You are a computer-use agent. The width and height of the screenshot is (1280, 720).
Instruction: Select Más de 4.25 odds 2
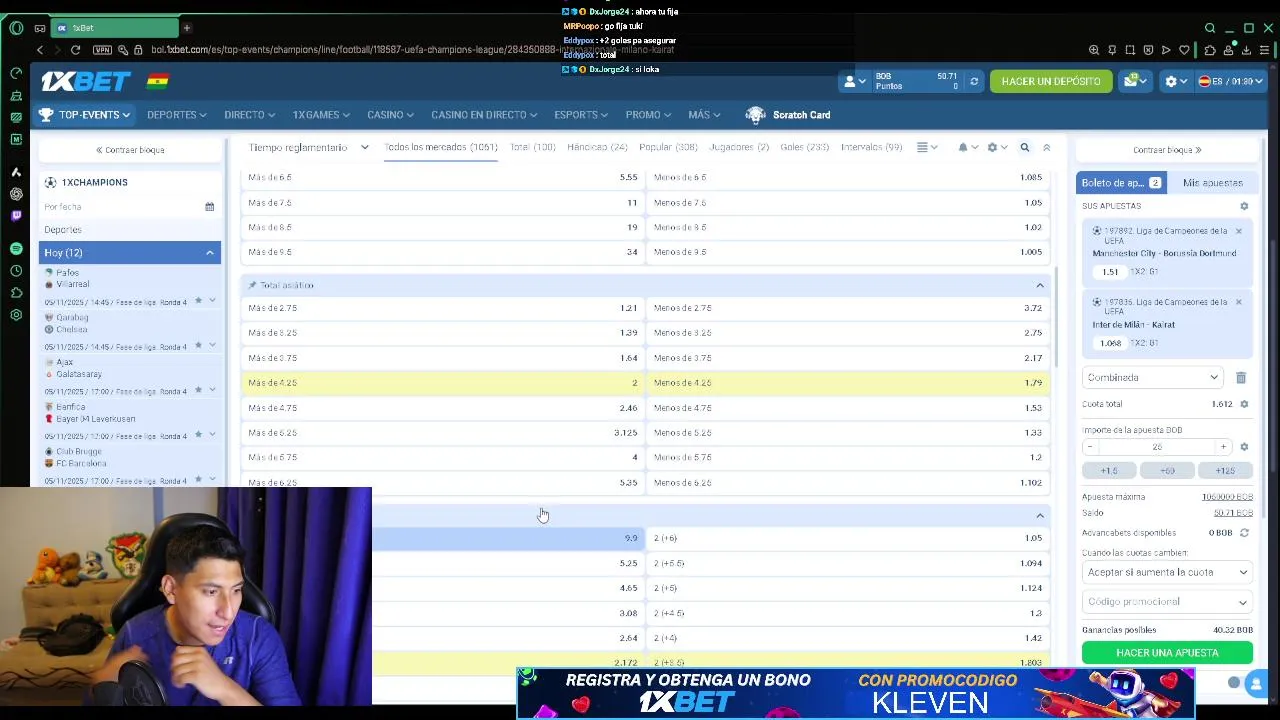443,383
